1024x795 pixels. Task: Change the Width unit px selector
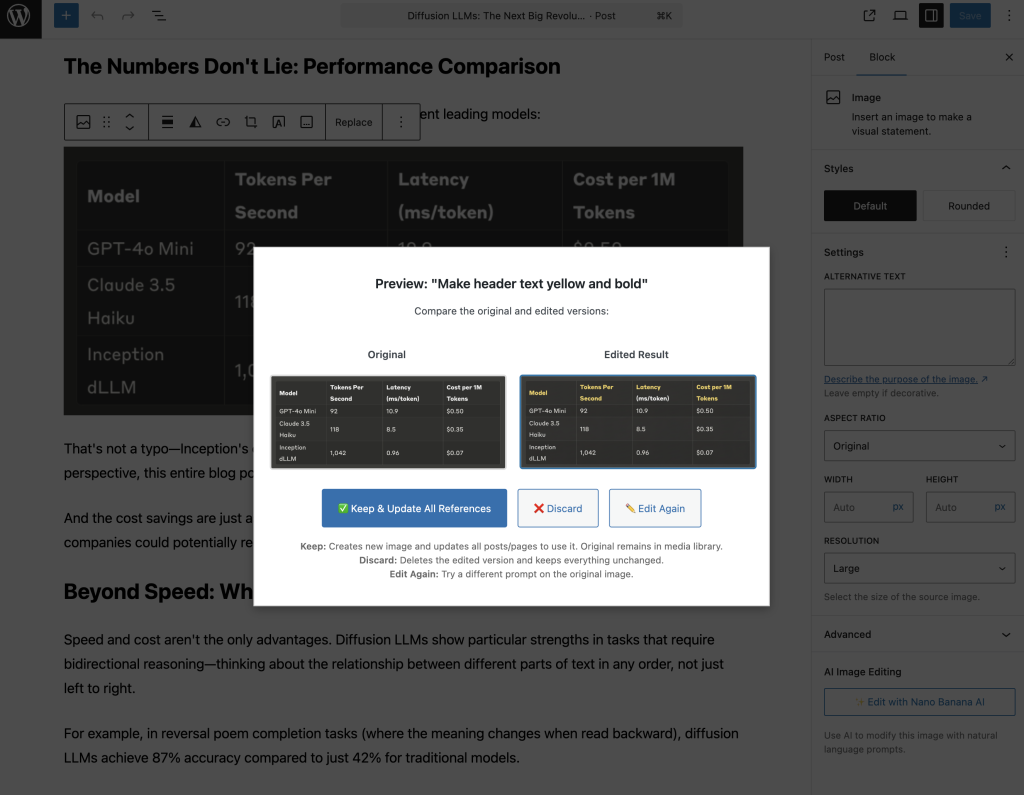[x=898, y=507]
